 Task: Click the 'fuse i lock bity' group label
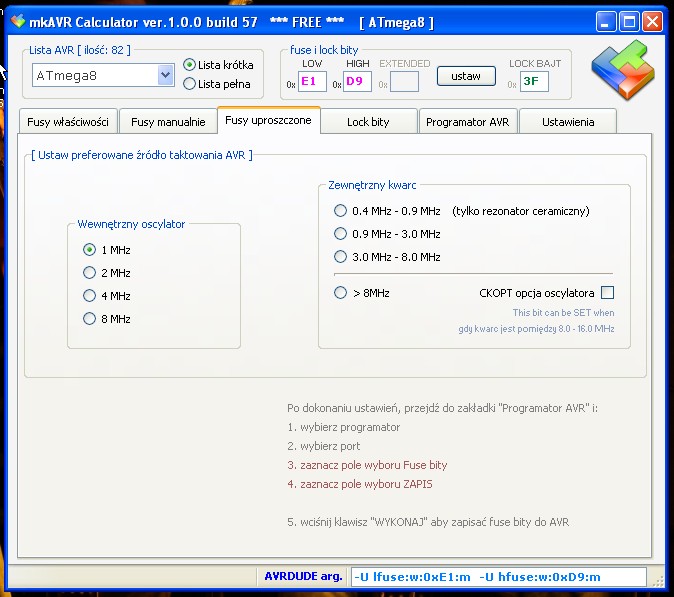(324, 50)
